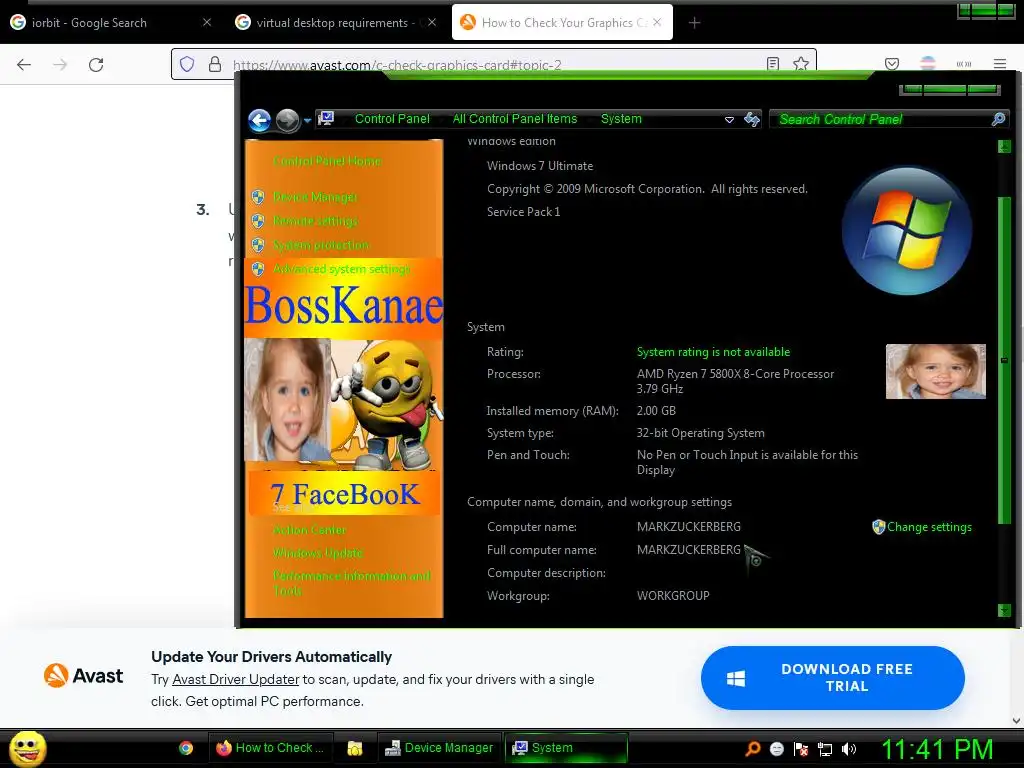Open Advanced system settings link
The height and width of the screenshot is (768, 1024).
click(x=342, y=269)
